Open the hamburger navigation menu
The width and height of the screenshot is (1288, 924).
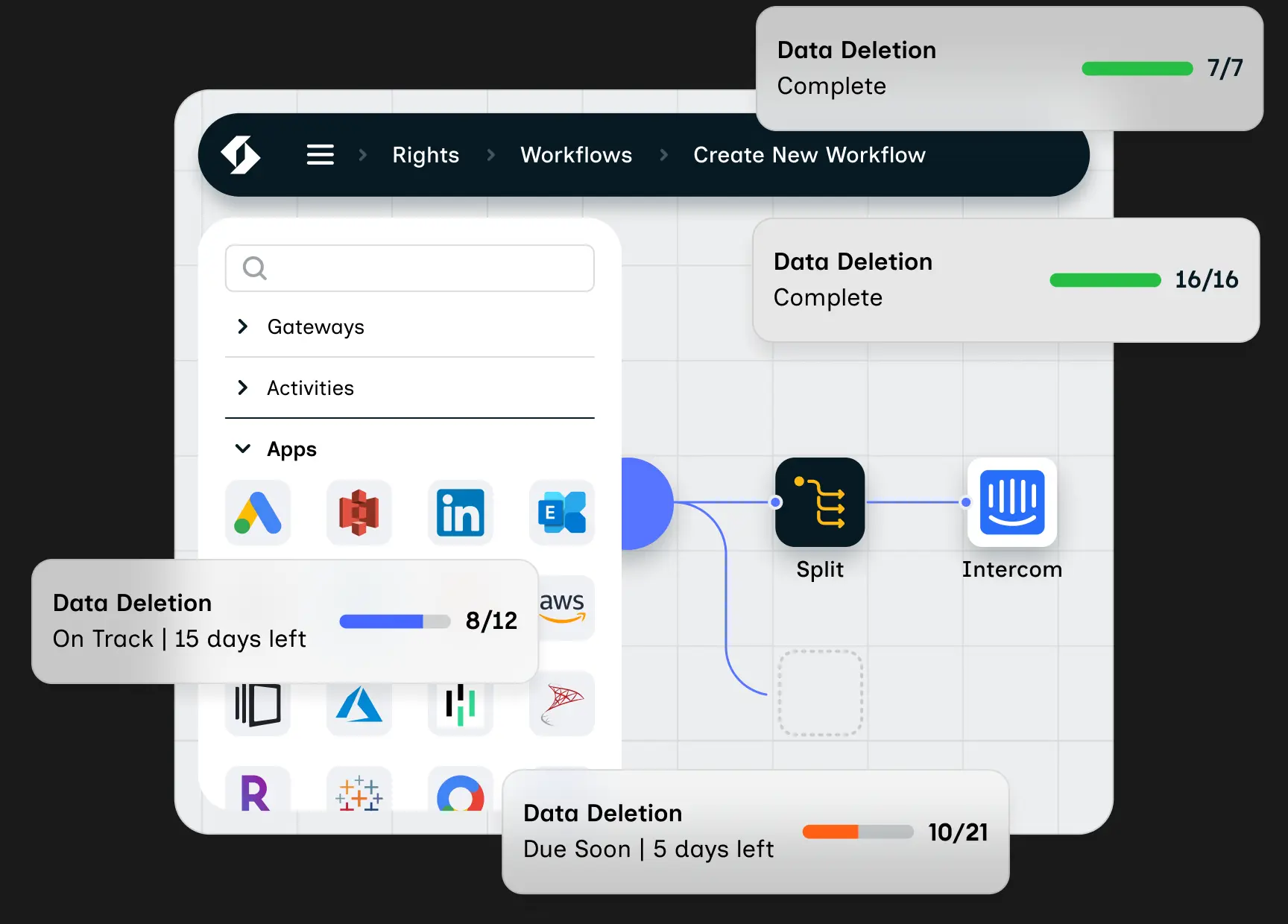pos(321,154)
